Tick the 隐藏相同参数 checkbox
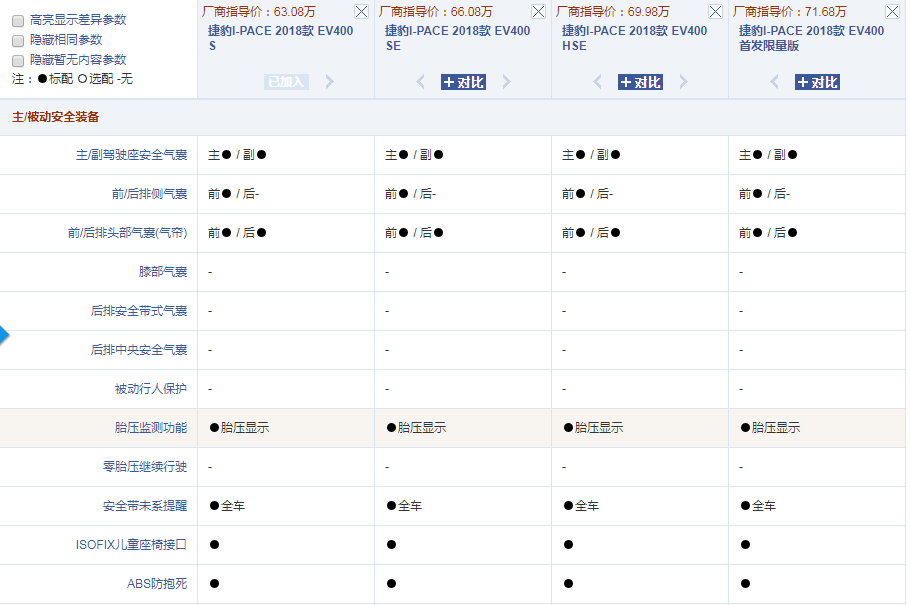The width and height of the screenshot is (911, 605). tap(18, 41)
